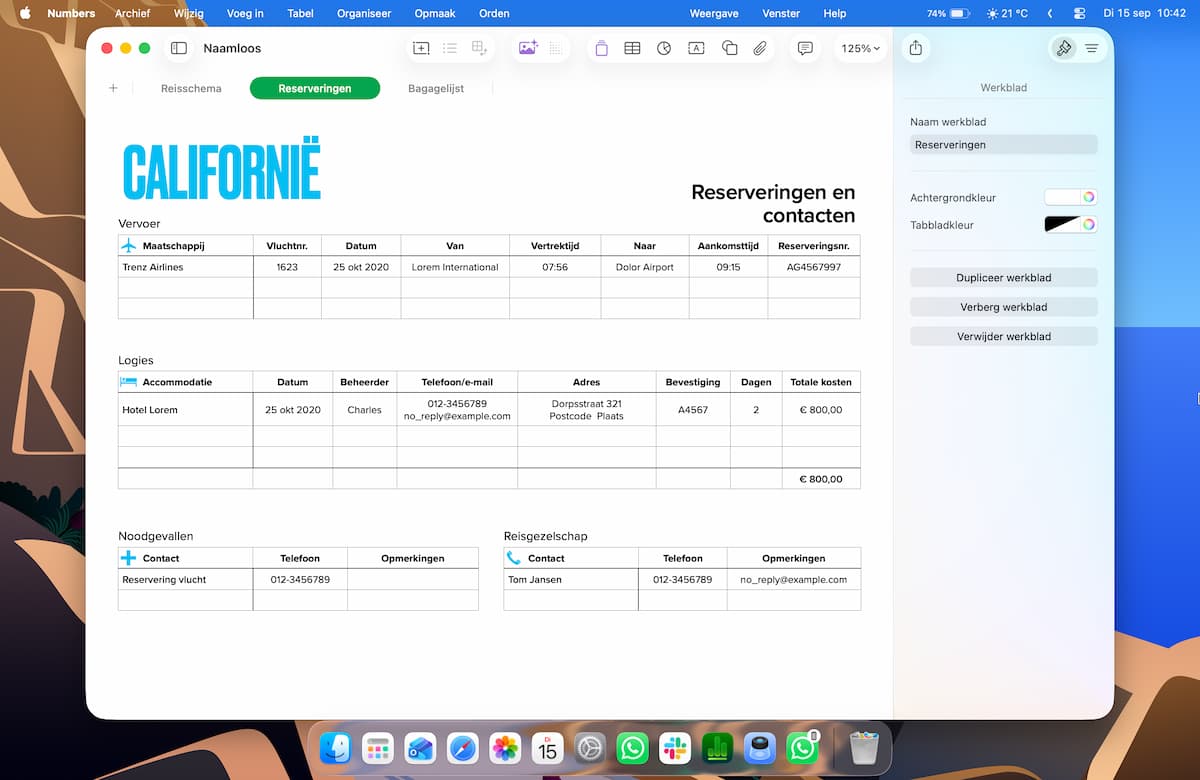Viewport: 1200px width, 780px height.
Task: Open the 125% zoom dropdown
Action: 861,48
